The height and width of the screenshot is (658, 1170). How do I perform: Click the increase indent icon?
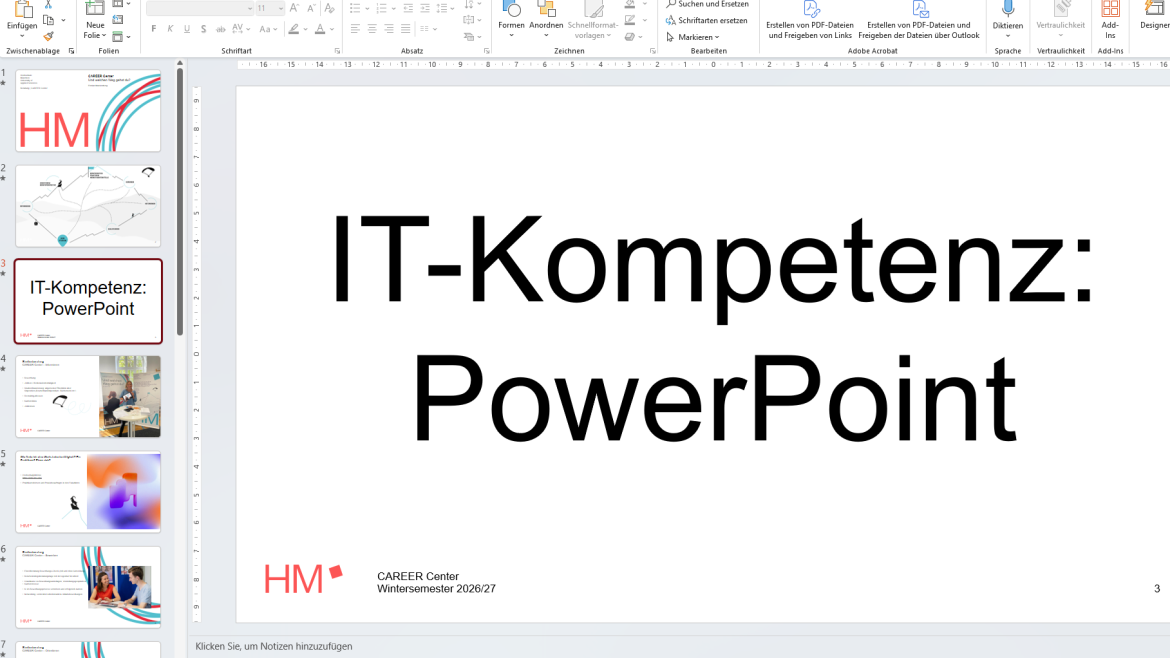click(425, 8)
